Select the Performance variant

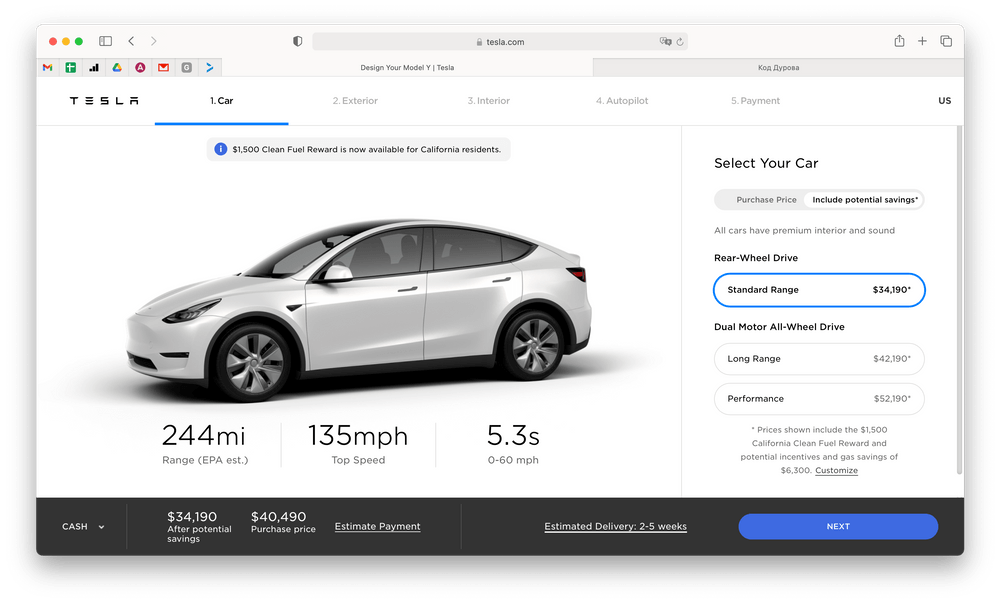(818, 398)
